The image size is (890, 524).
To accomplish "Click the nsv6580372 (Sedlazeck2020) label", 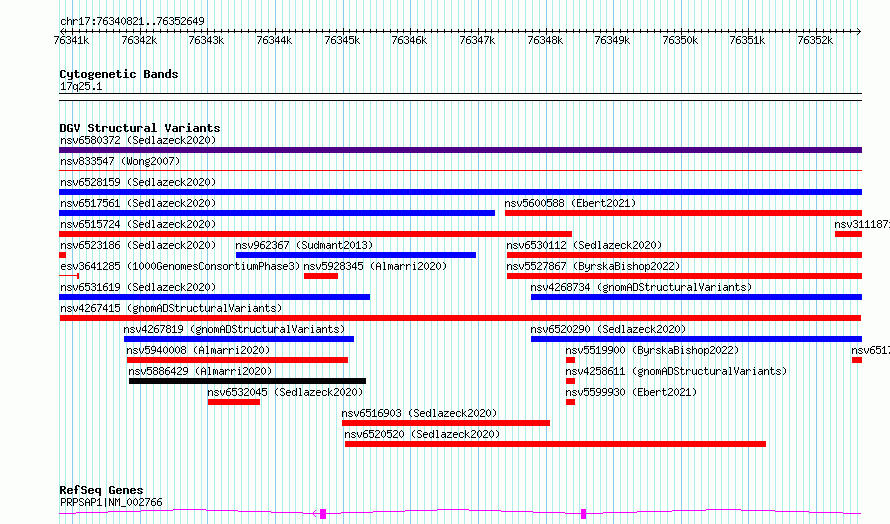I will [x=138, y=140].
